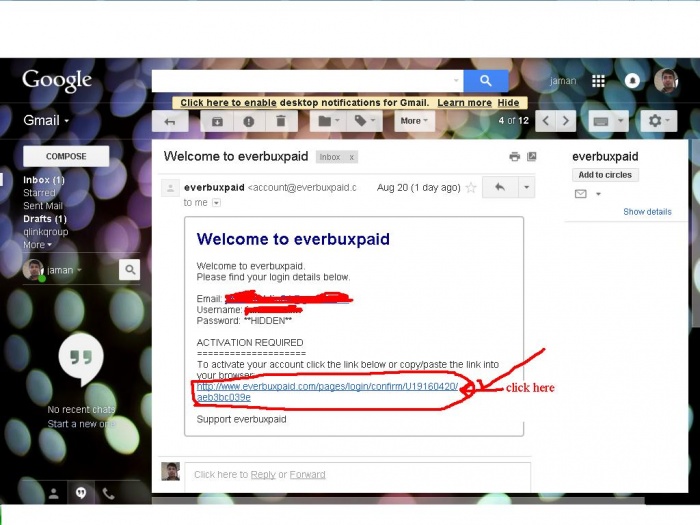Archive this conversation
The image size is (700, 525).
tap(217, 121)
